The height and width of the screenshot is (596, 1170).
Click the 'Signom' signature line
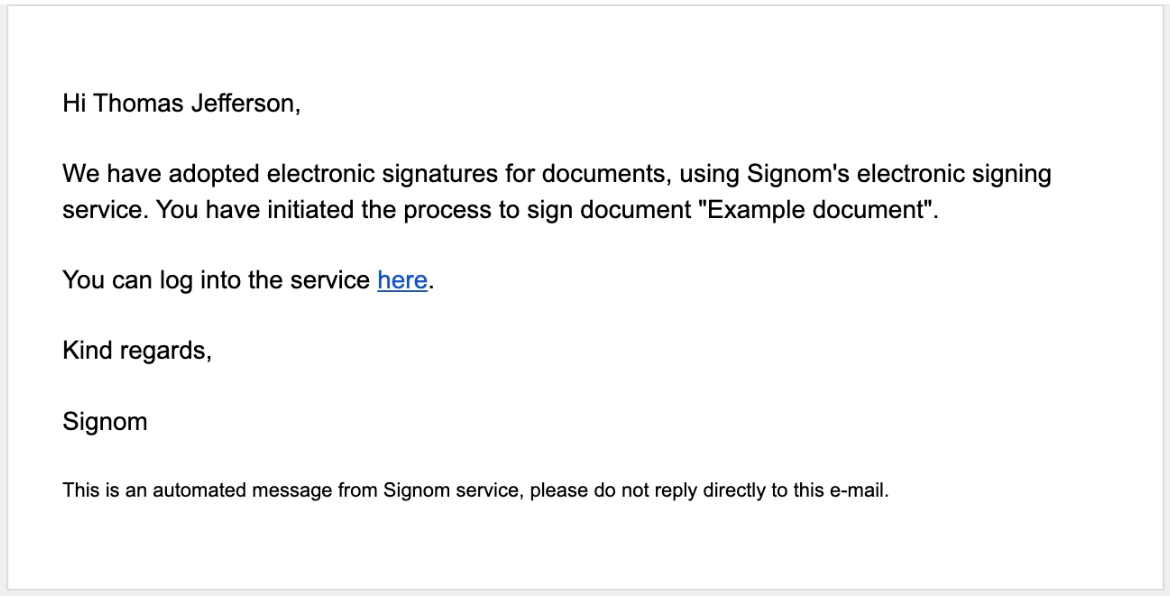point(105,421)
